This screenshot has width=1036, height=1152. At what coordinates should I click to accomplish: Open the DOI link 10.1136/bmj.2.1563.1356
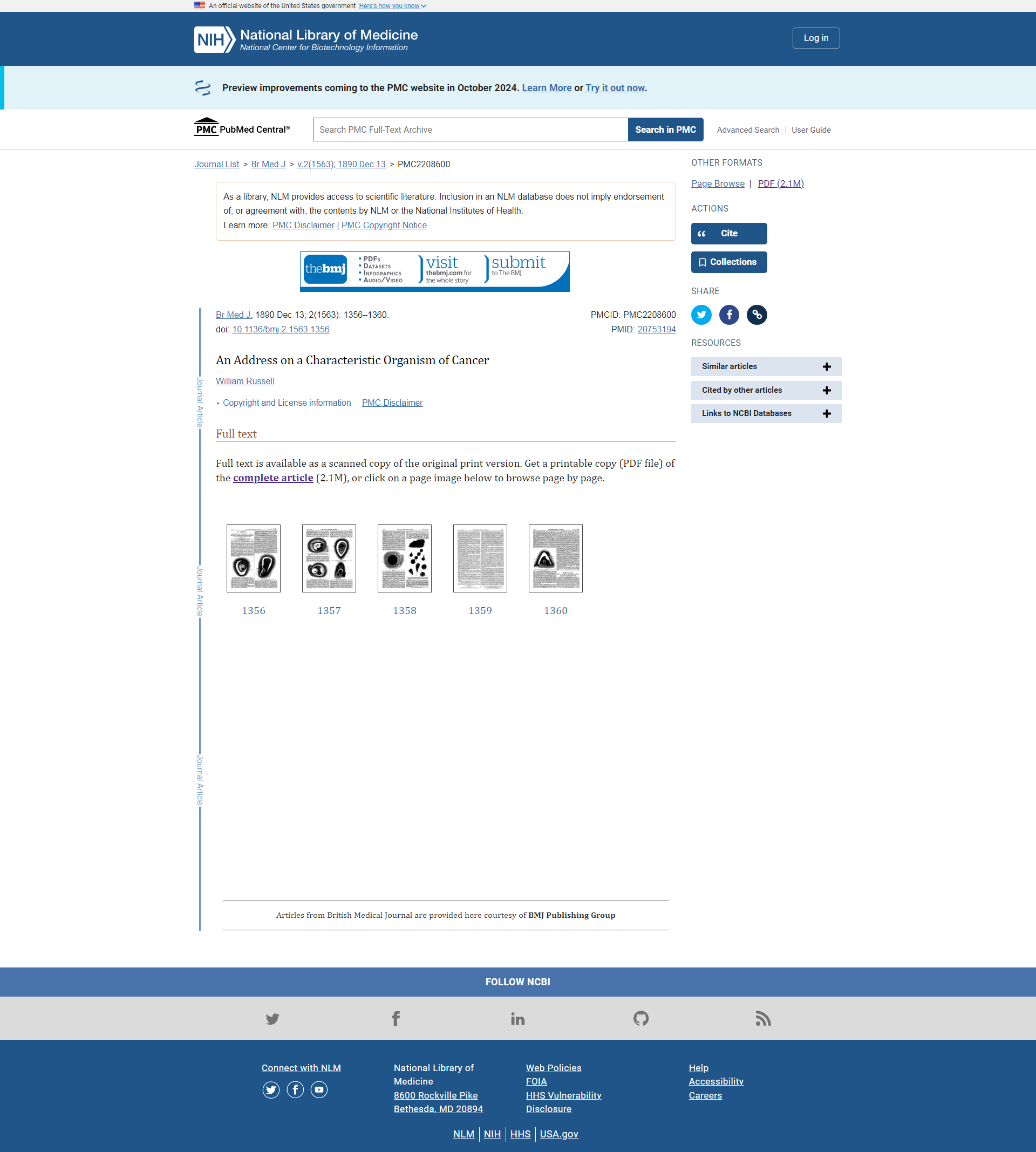point(281,330)
